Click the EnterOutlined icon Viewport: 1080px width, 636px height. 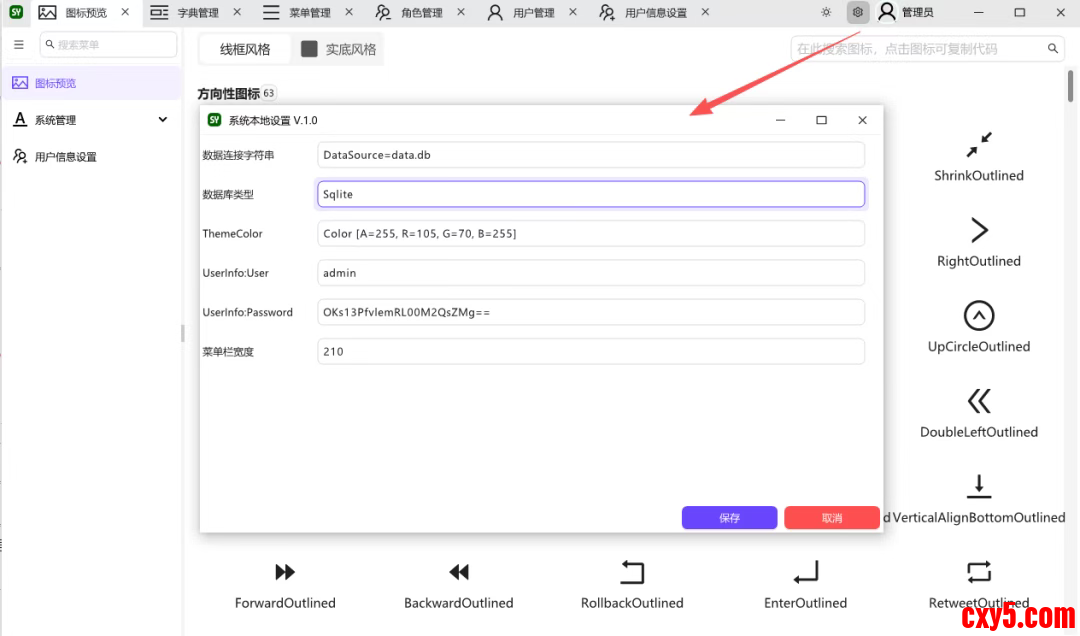[805, 572]
